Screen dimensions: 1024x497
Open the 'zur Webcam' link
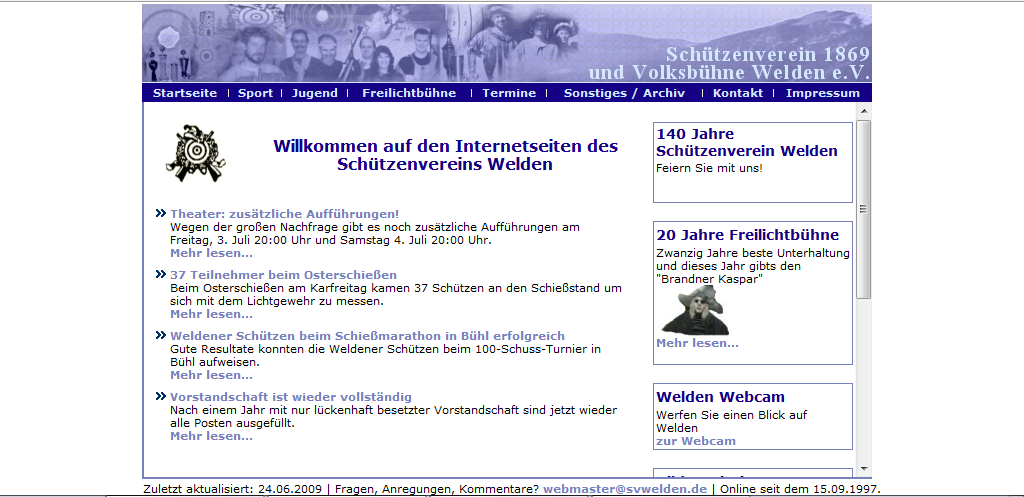[x=695, y=441]
